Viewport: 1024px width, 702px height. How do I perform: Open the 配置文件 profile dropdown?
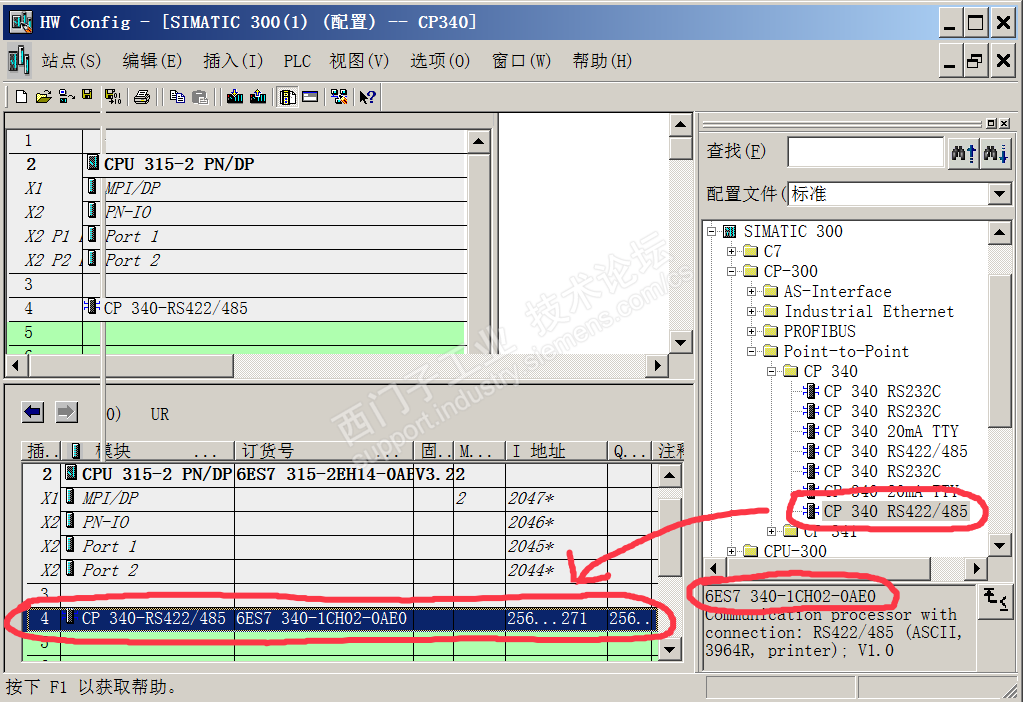(999, 194)
